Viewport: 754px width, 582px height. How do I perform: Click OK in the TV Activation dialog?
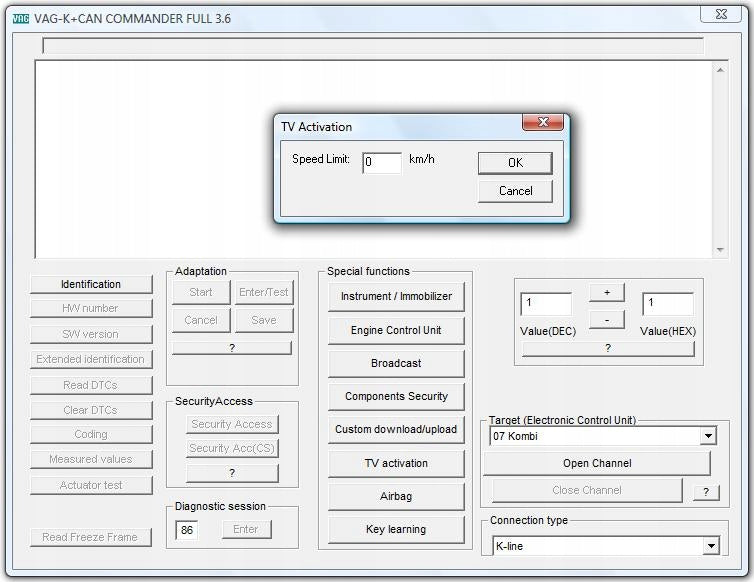coord(515,163)
